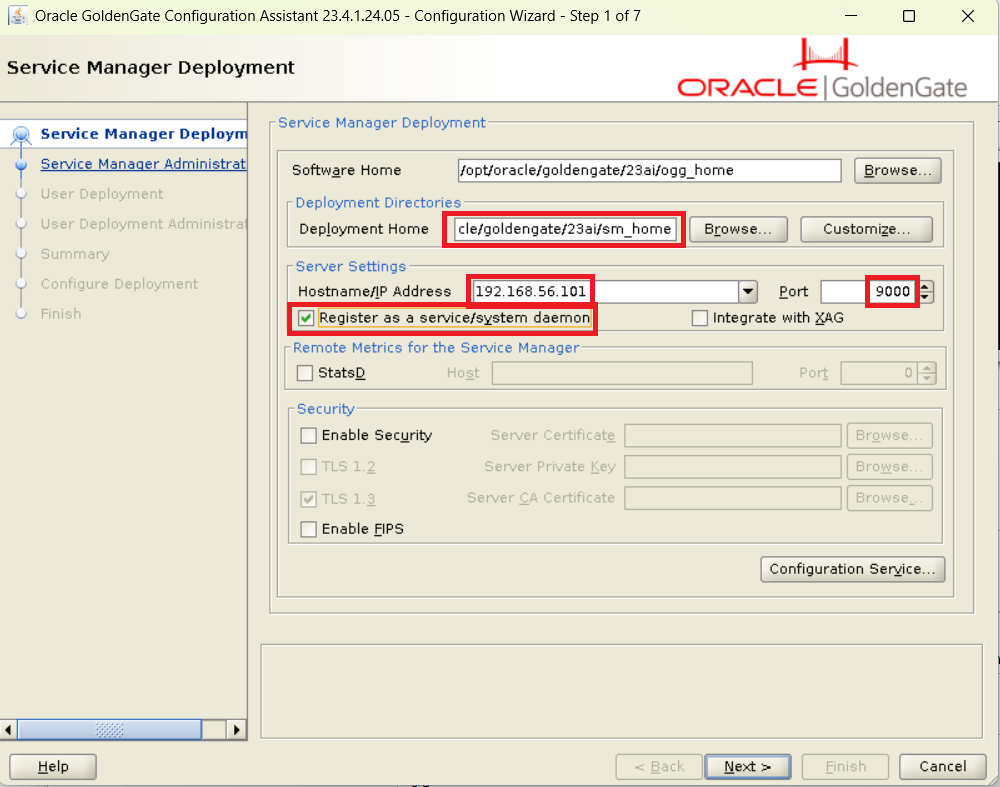This screenshot has width=1000, height=787.
Task: Click the Software Home path field
Action: point(648,170)
